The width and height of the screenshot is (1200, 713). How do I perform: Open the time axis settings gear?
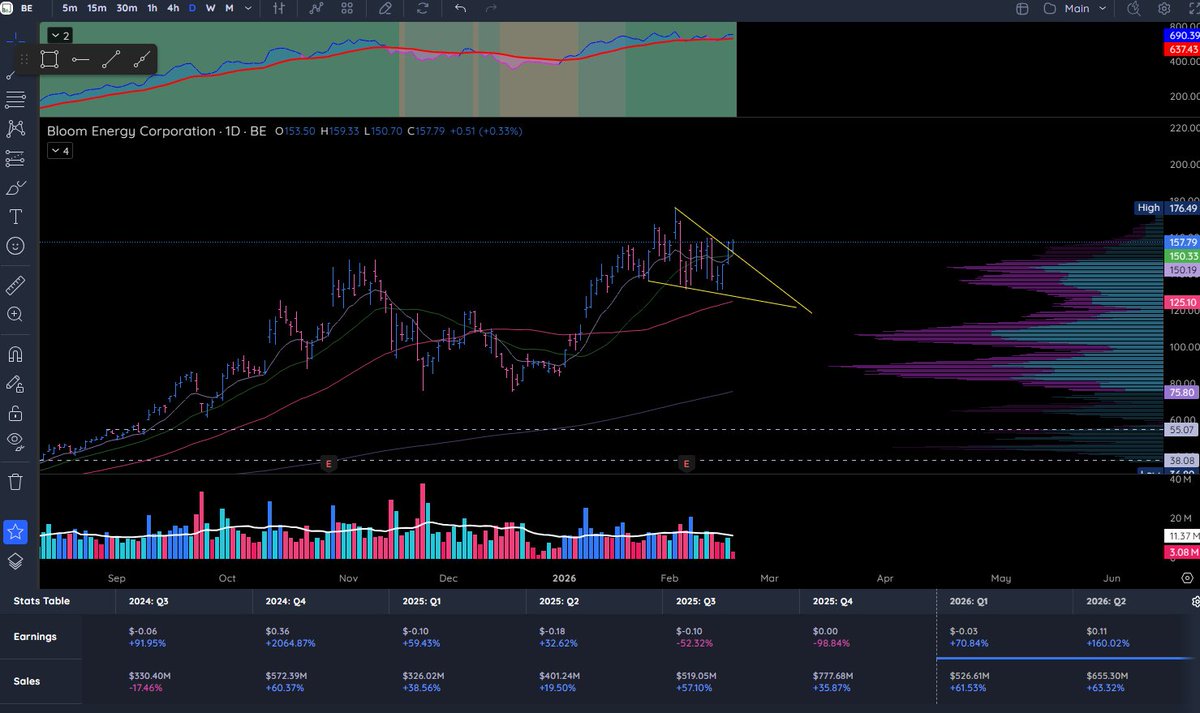(1186, 578)
